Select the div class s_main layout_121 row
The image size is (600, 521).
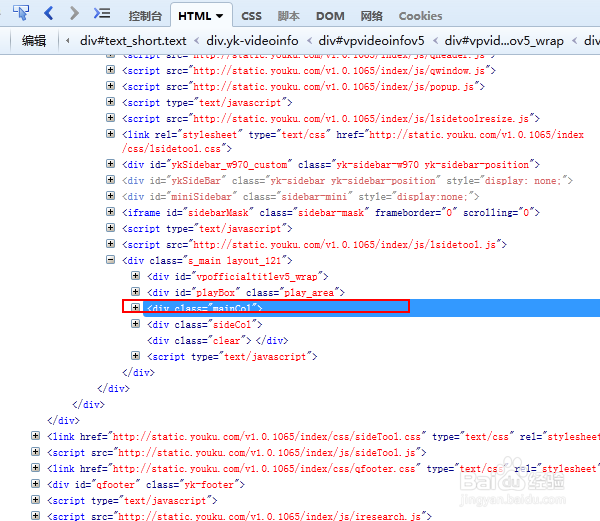point(207,261)
